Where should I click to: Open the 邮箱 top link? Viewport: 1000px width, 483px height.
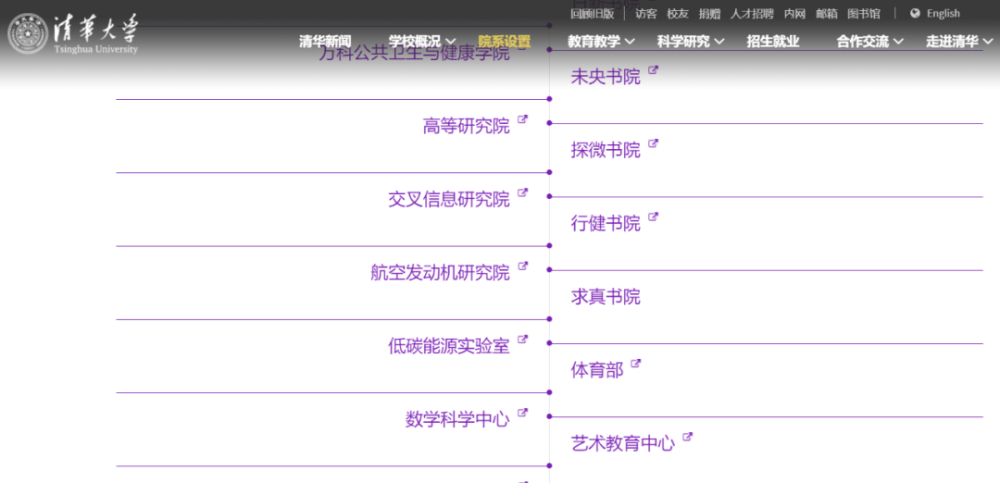[x=827, y=13]
